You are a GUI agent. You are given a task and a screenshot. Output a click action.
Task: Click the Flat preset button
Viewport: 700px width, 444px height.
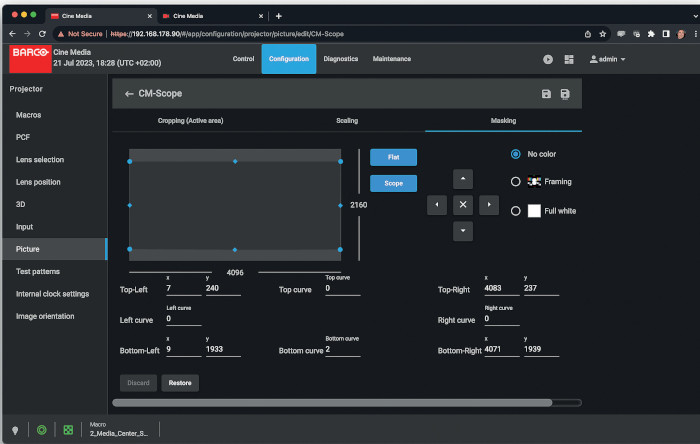393,157
